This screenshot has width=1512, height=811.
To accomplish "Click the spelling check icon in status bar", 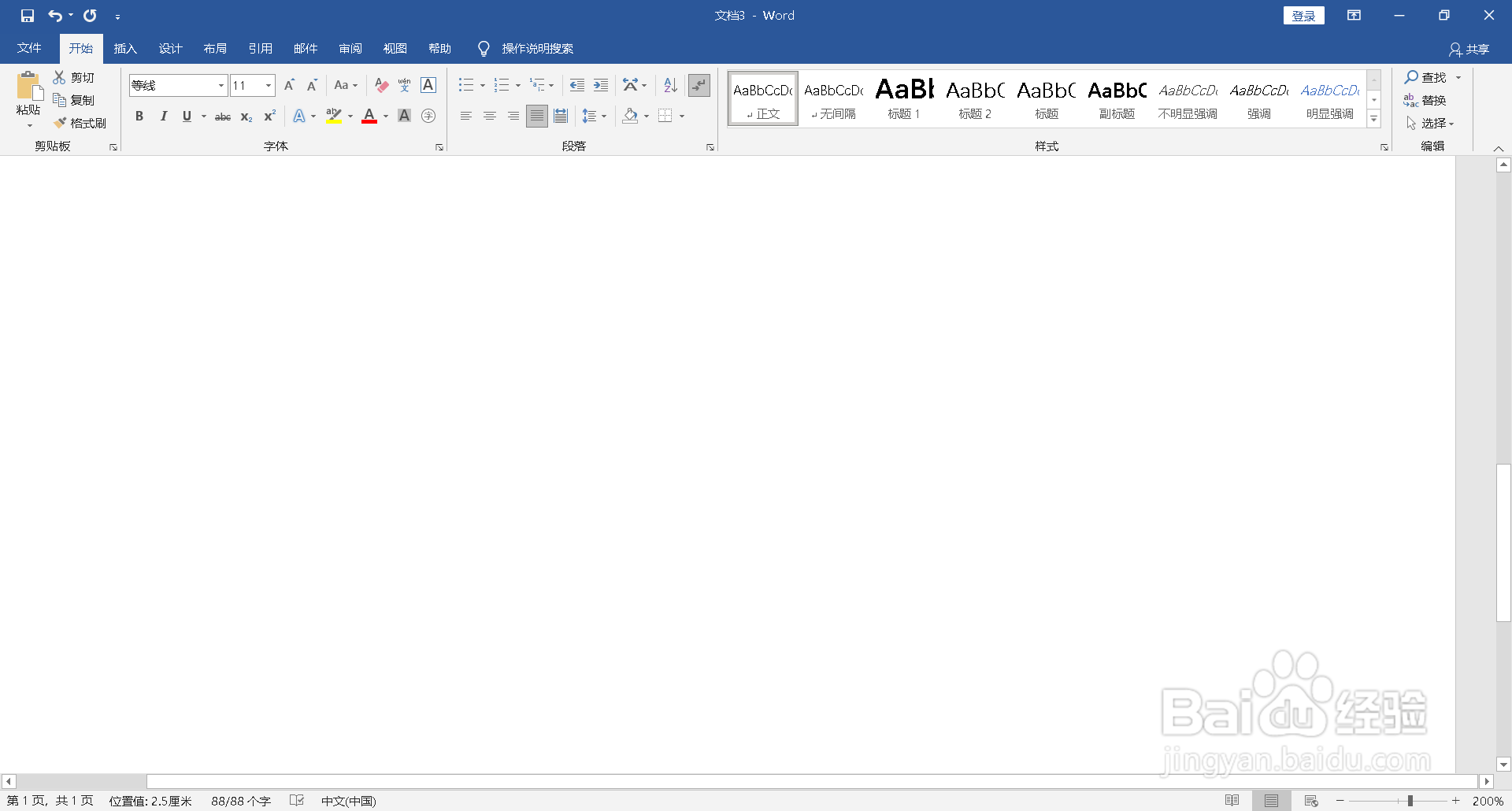I will pyautogui.click(x=297, y=801).
